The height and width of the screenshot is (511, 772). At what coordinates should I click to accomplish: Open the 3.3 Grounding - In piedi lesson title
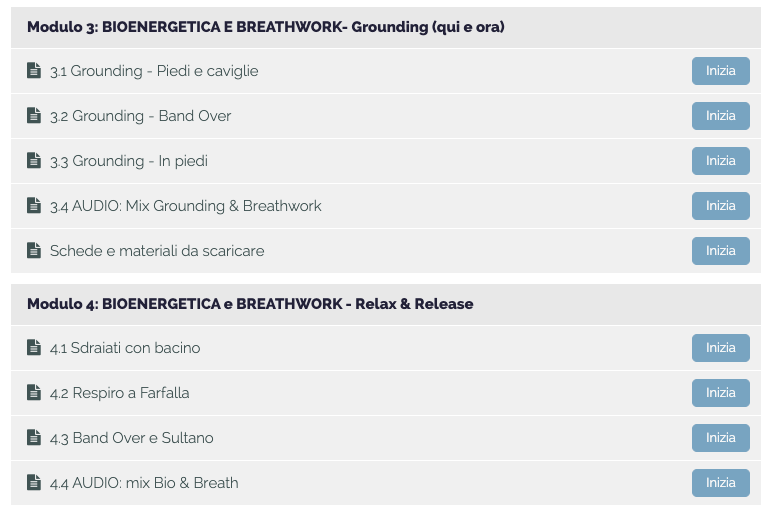point(129,161)
